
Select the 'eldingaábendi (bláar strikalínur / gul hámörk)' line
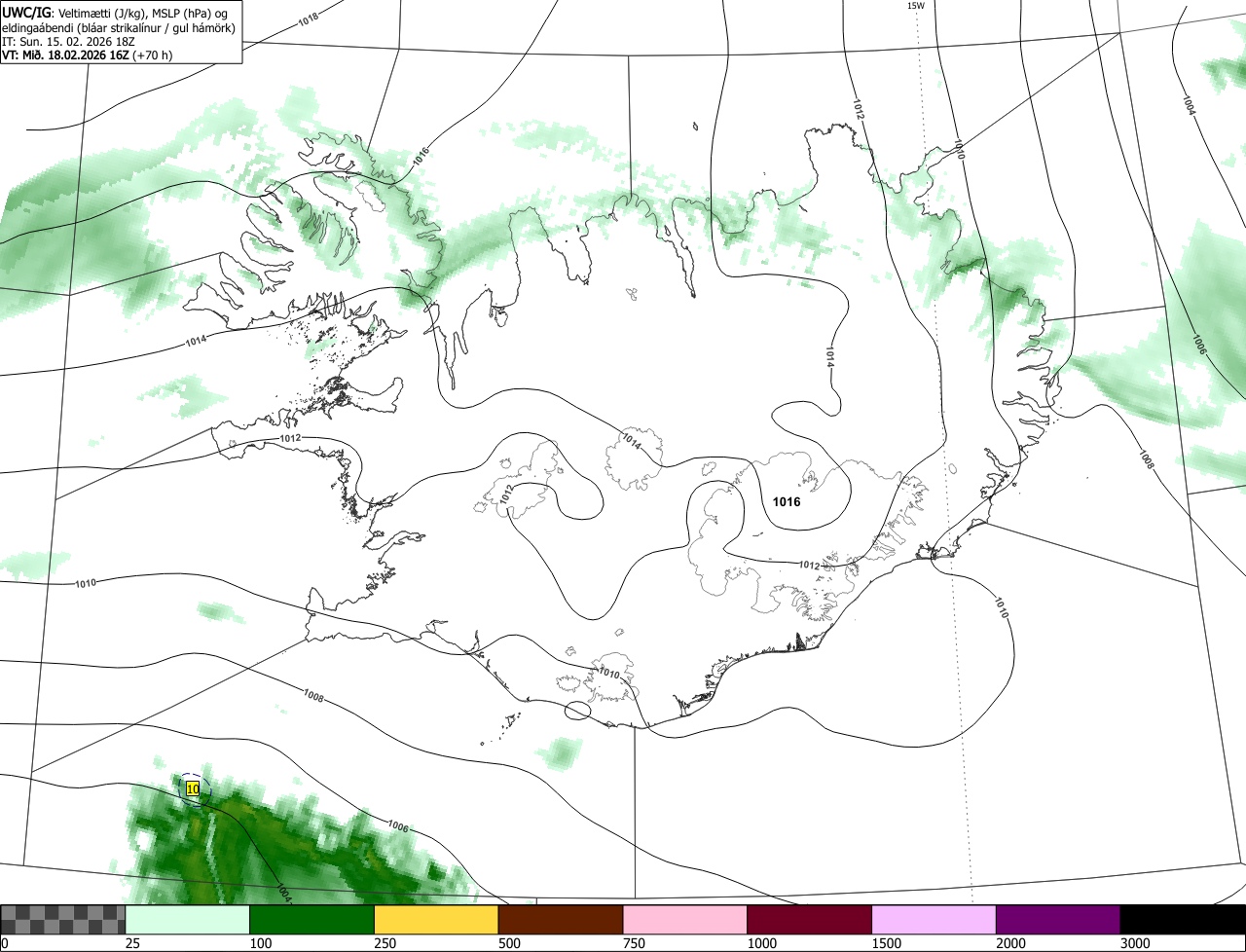click(118, 27)
